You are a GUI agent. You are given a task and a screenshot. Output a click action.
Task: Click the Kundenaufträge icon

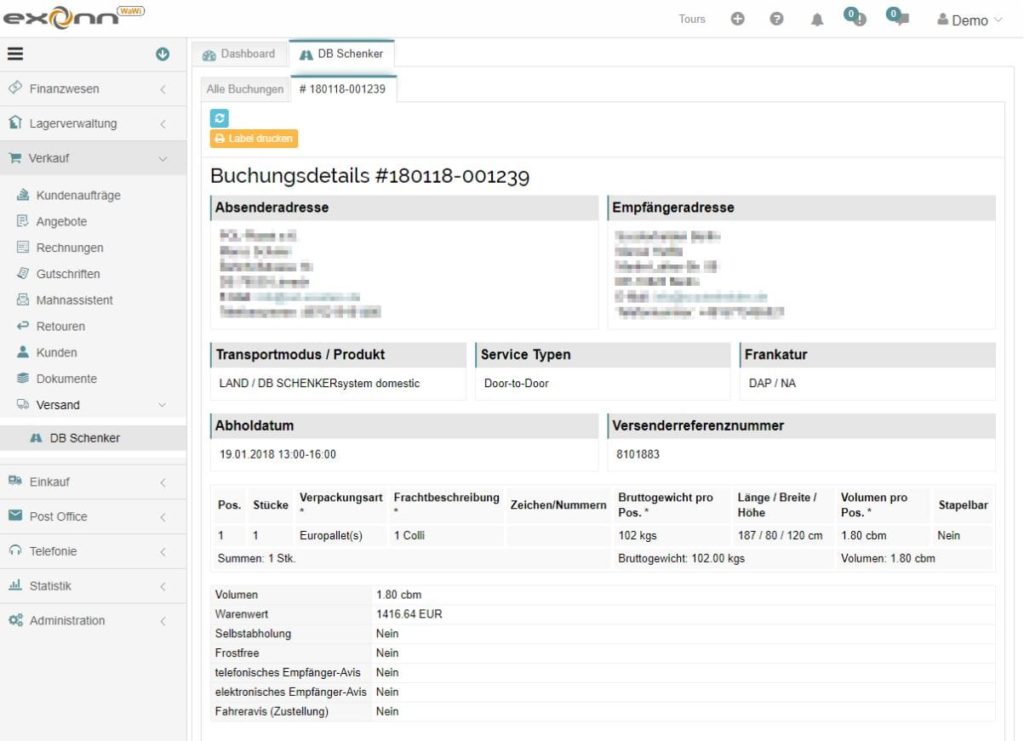click(x=23, y=195)
